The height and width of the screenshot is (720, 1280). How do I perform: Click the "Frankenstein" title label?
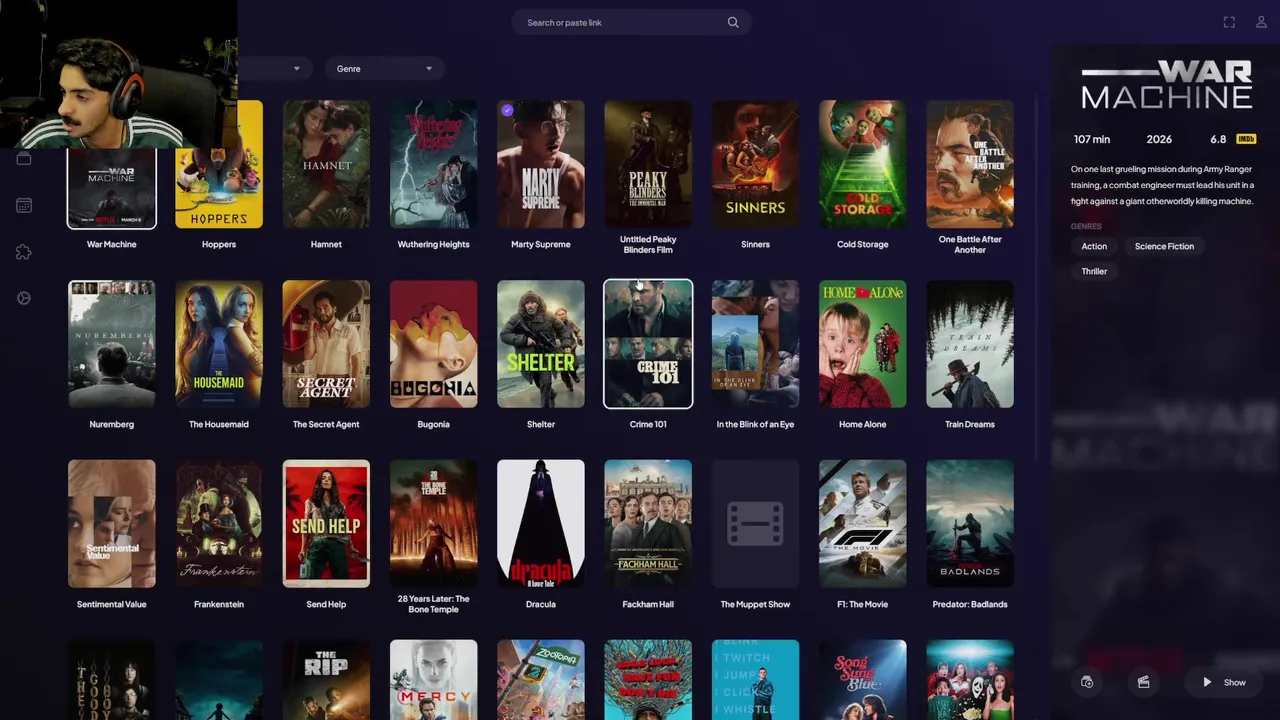tap(219, 604)
